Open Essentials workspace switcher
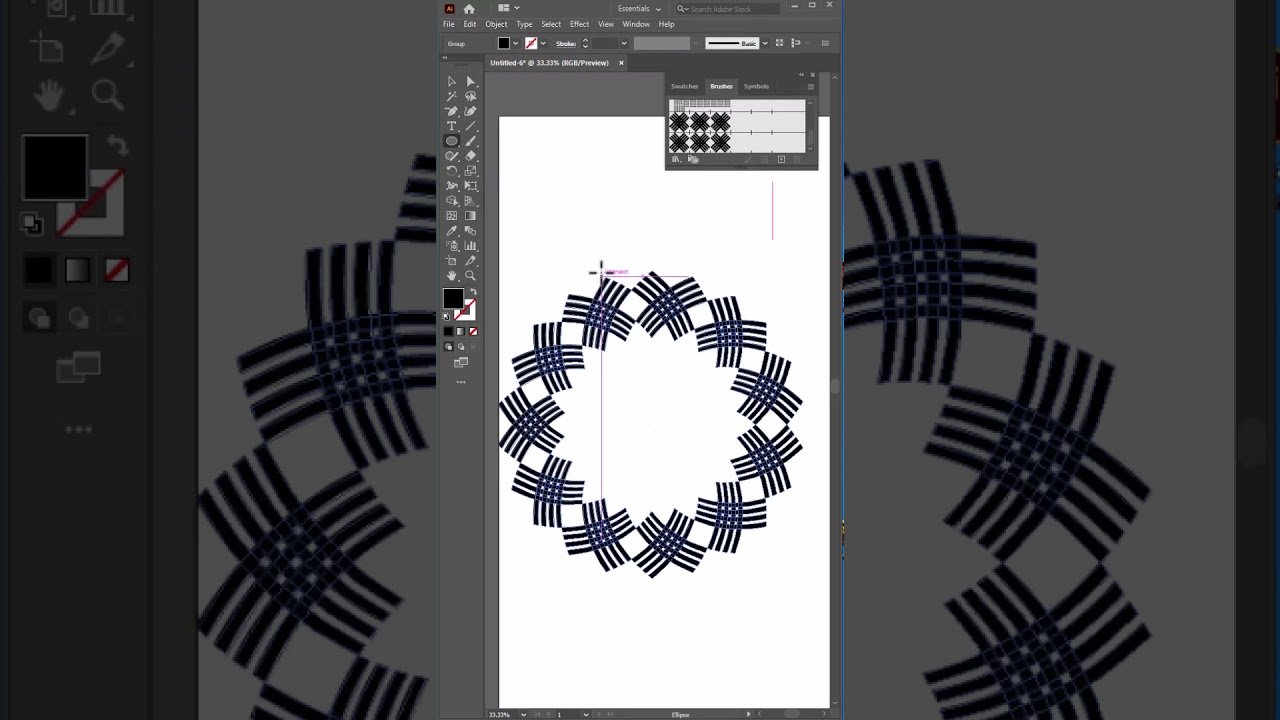The width and height of the screenshot is (1280, 720). click(639, 8)
